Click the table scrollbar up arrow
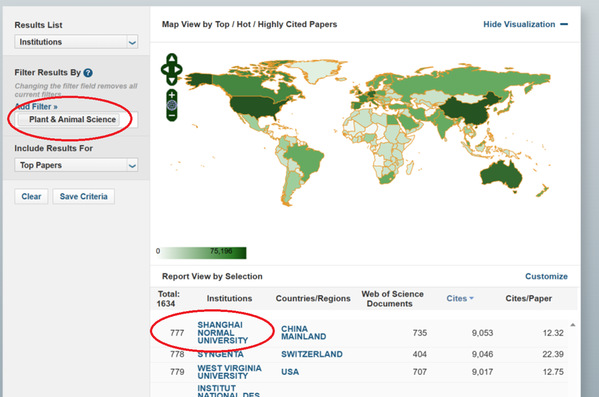Screen dimensions: 599x397 click(573, 325)
